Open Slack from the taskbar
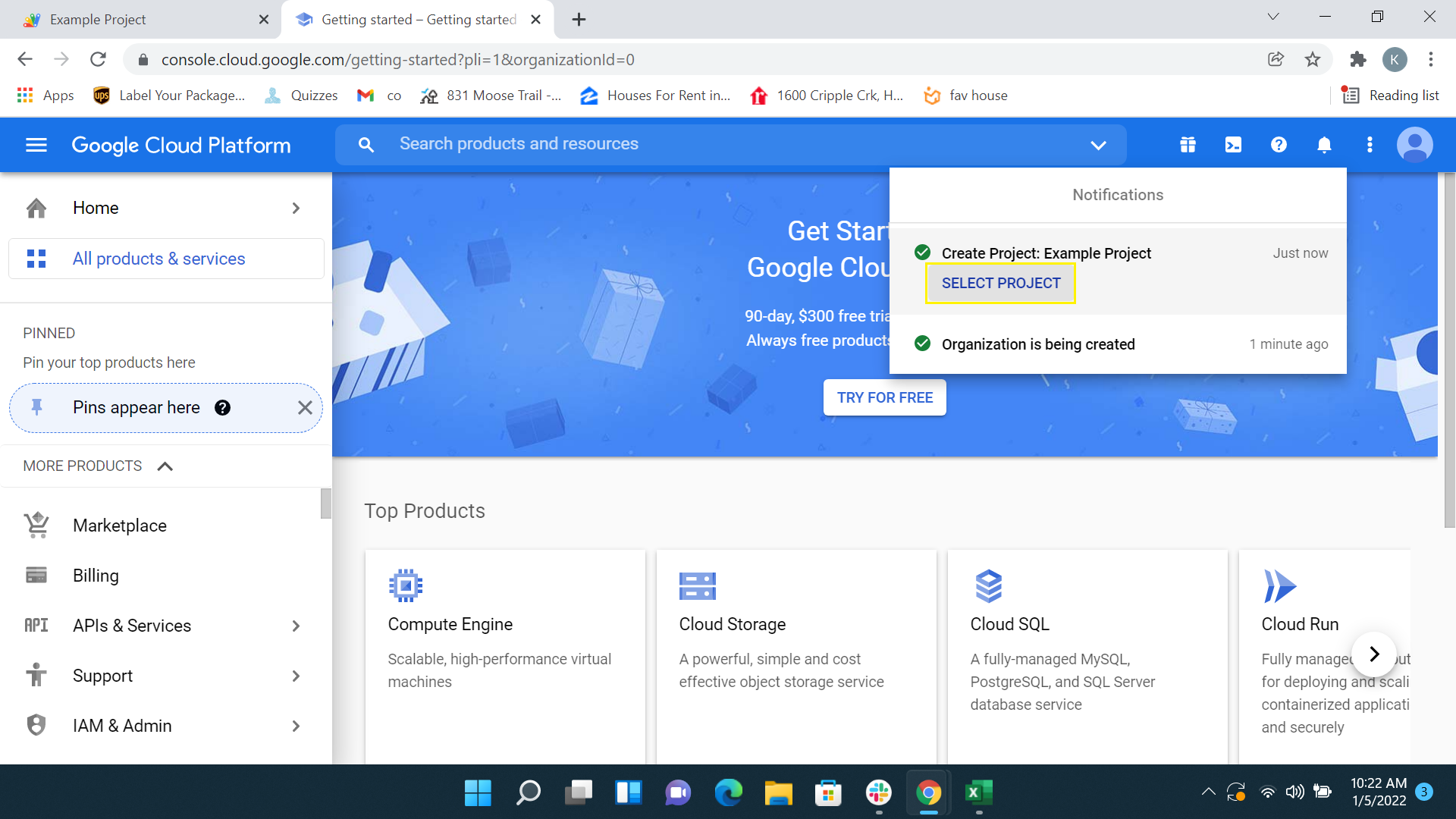Viewport: 1456px width, 819px height. [x=879, y=793]
